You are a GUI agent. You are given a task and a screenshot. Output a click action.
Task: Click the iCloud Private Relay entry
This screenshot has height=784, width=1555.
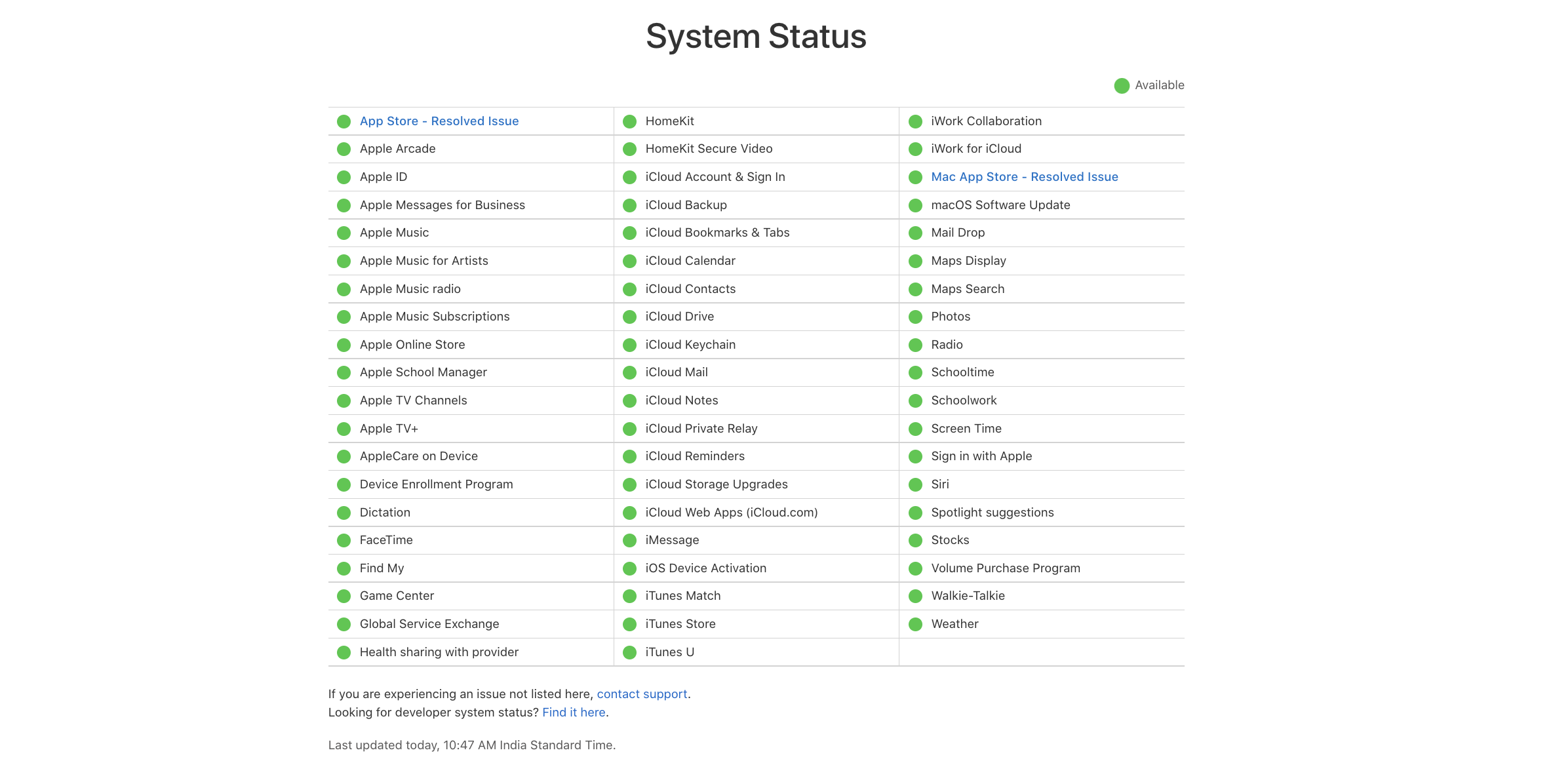pos(701,429)
